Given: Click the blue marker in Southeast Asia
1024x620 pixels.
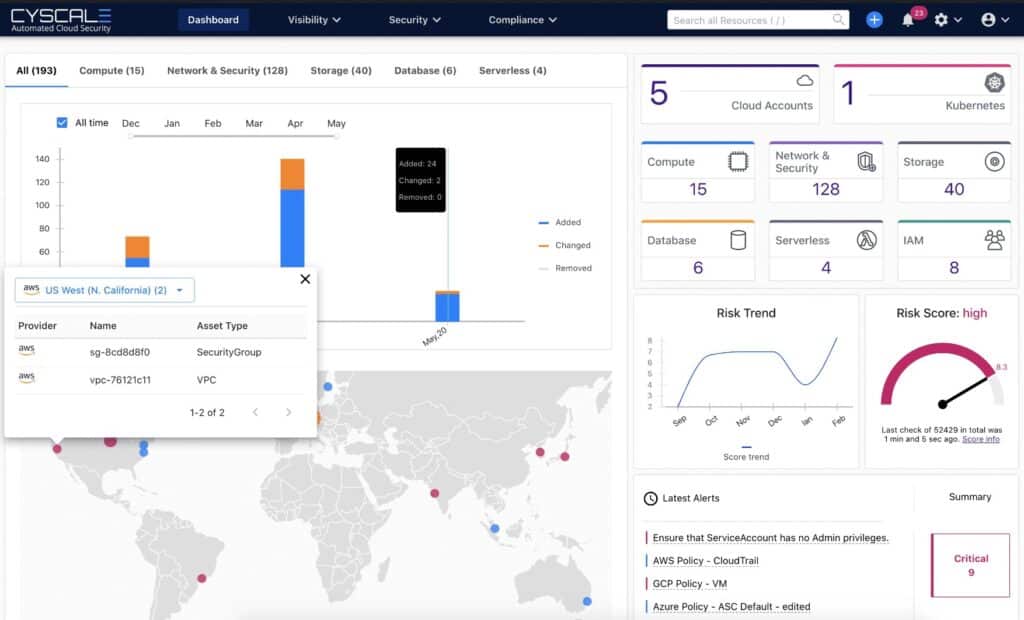Looking at the screenshot, I should click(495, 528).
